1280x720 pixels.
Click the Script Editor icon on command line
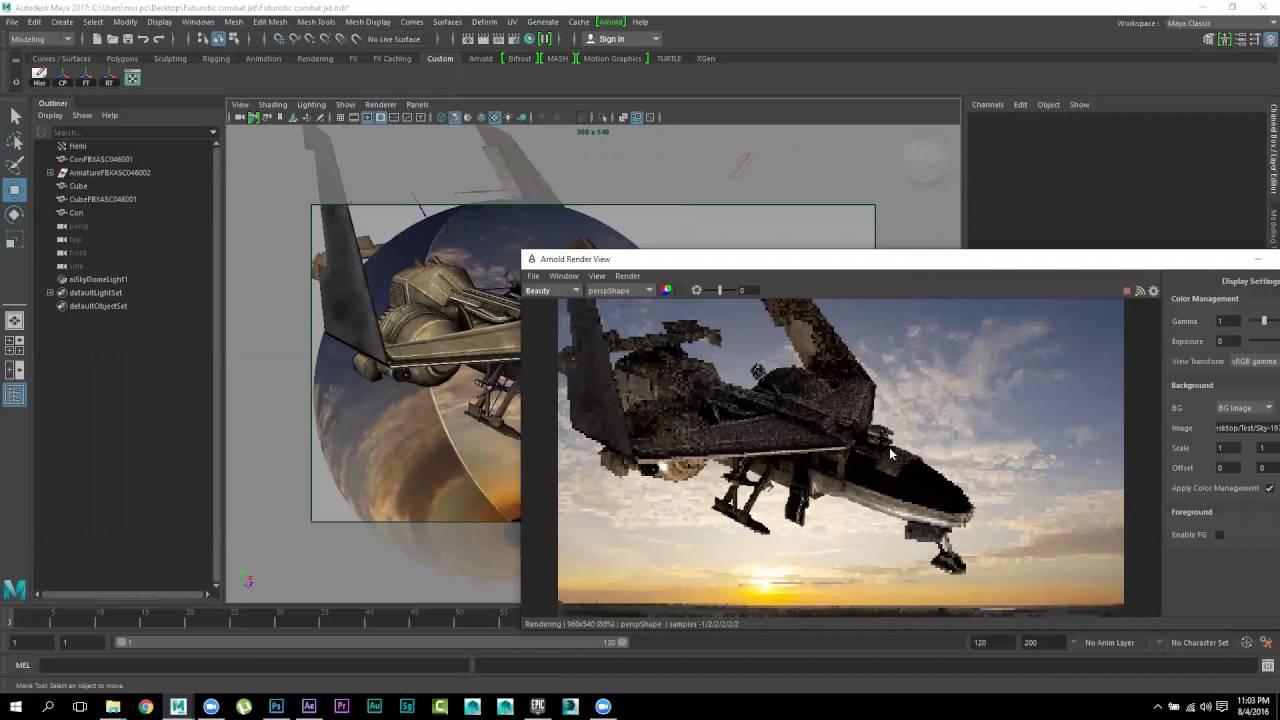click(1268, 665)
